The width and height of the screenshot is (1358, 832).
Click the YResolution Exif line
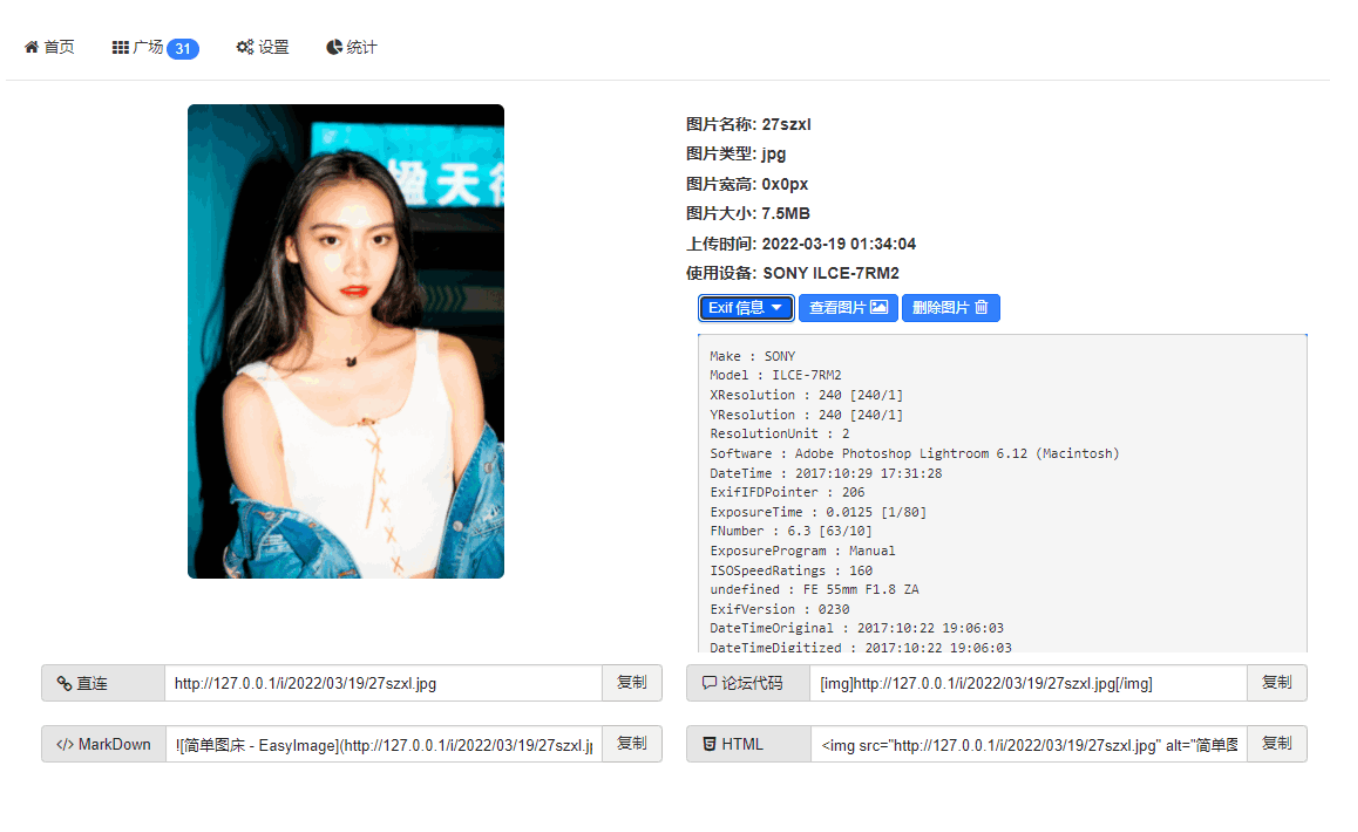click(807, 414)
